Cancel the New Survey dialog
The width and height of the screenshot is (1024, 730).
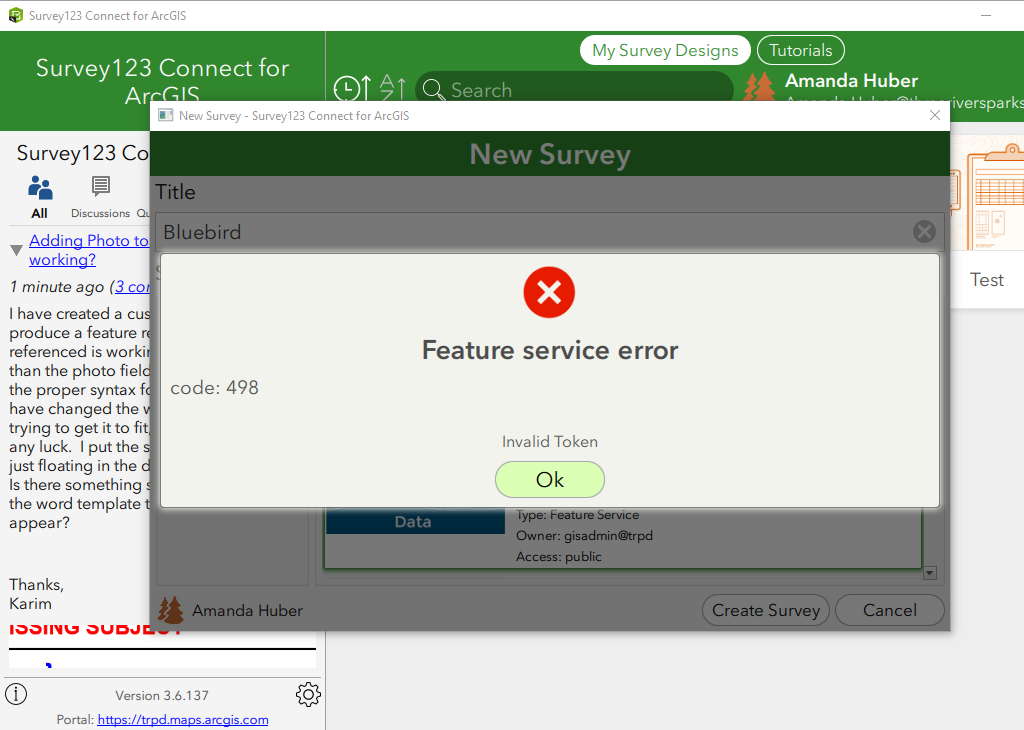tap(889, 611)
